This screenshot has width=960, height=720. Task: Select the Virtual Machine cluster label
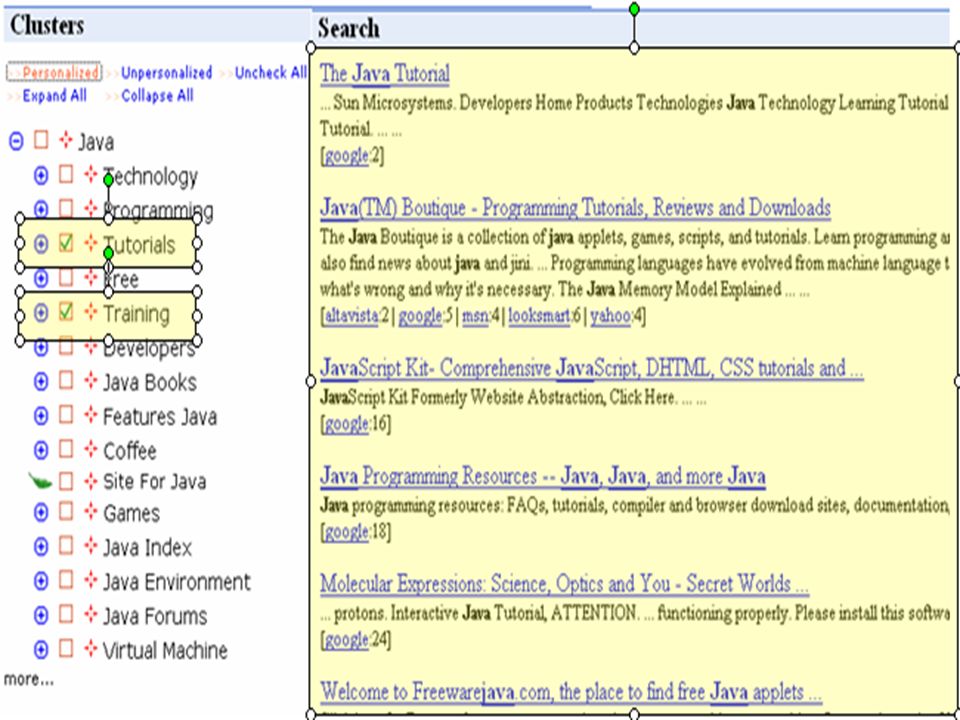(x=165, y=650)
